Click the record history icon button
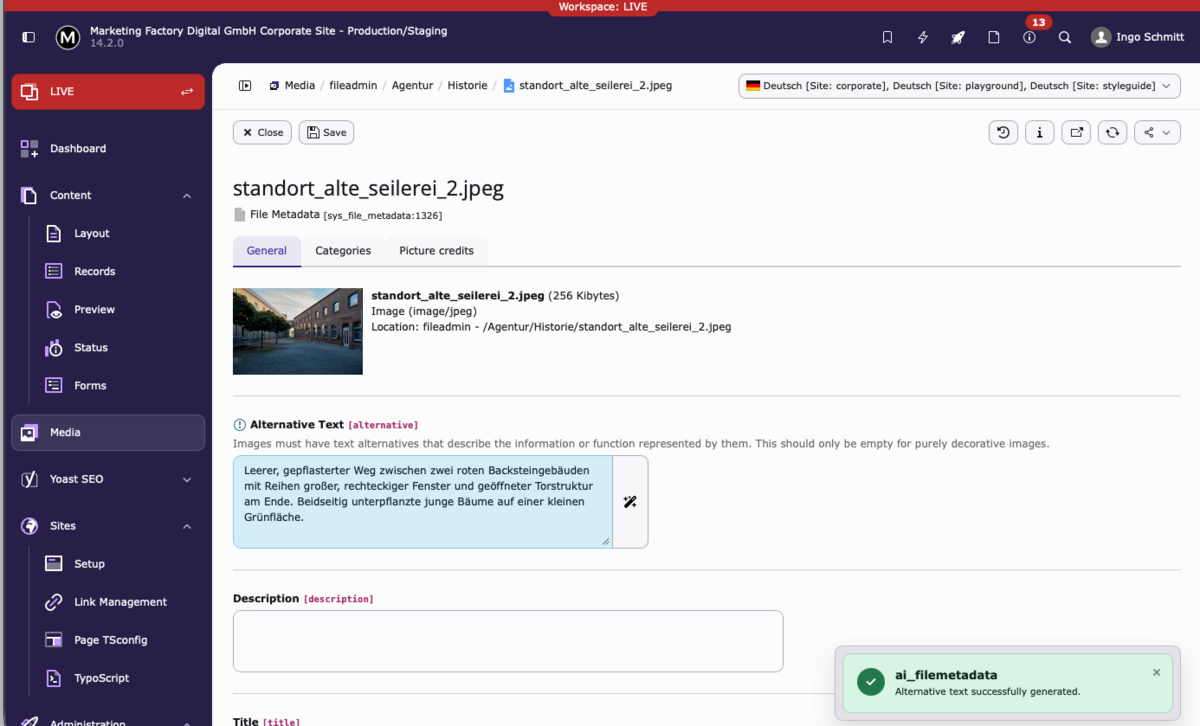1200x726 pixels. pyautogui.click(x=1003, y=132)
